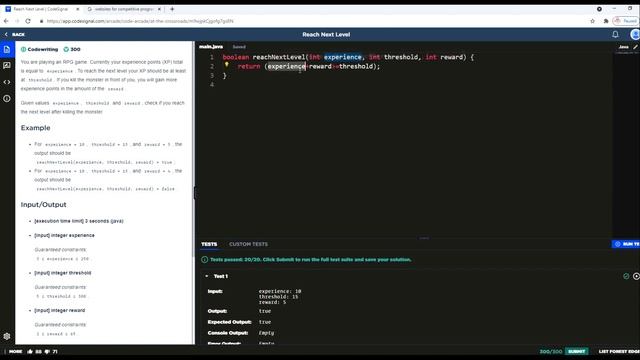Click the thumbs up upvote icon
The height and width of the screenshot is (360, 640).
coord(30,351)
